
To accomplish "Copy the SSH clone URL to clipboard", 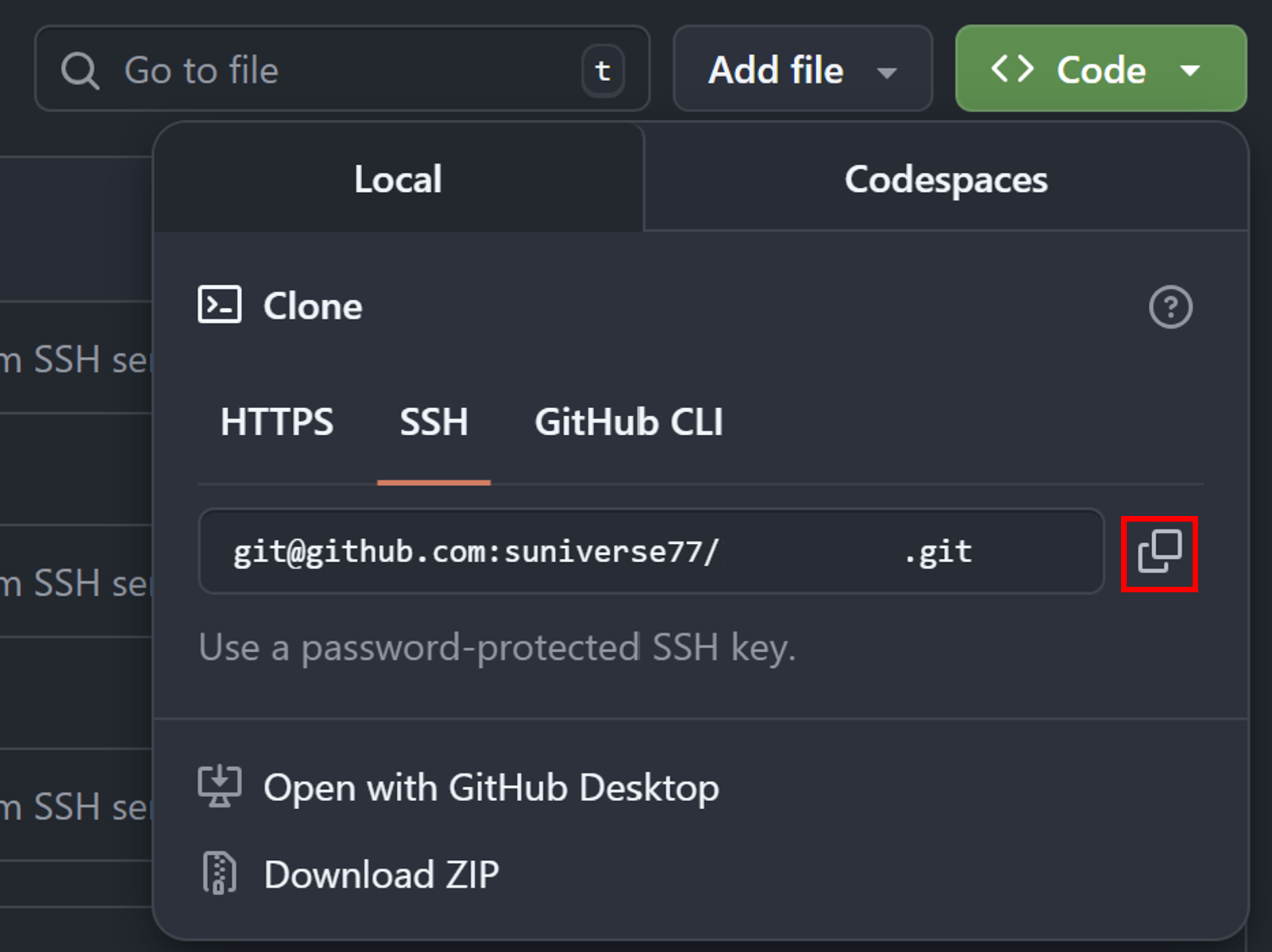I will (x=1159, y=553).
